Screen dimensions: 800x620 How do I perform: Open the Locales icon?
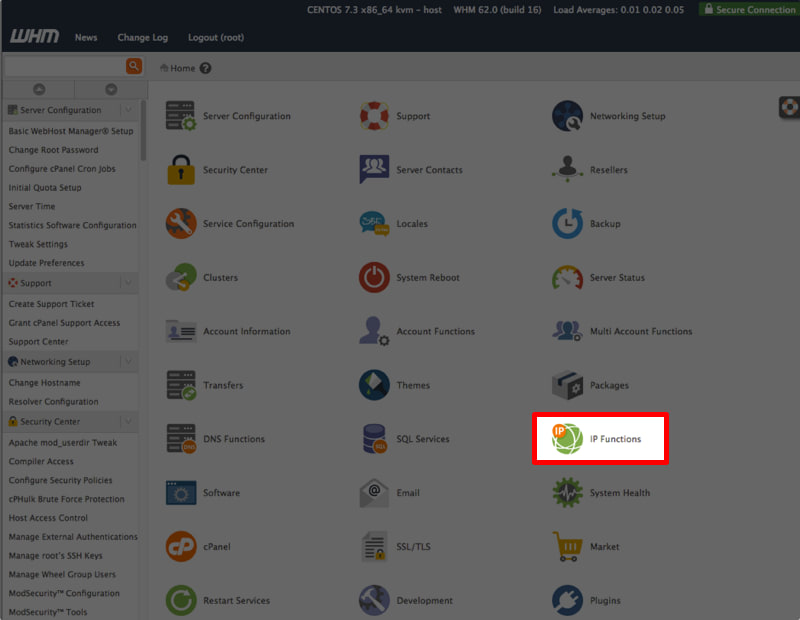point(374,224)
